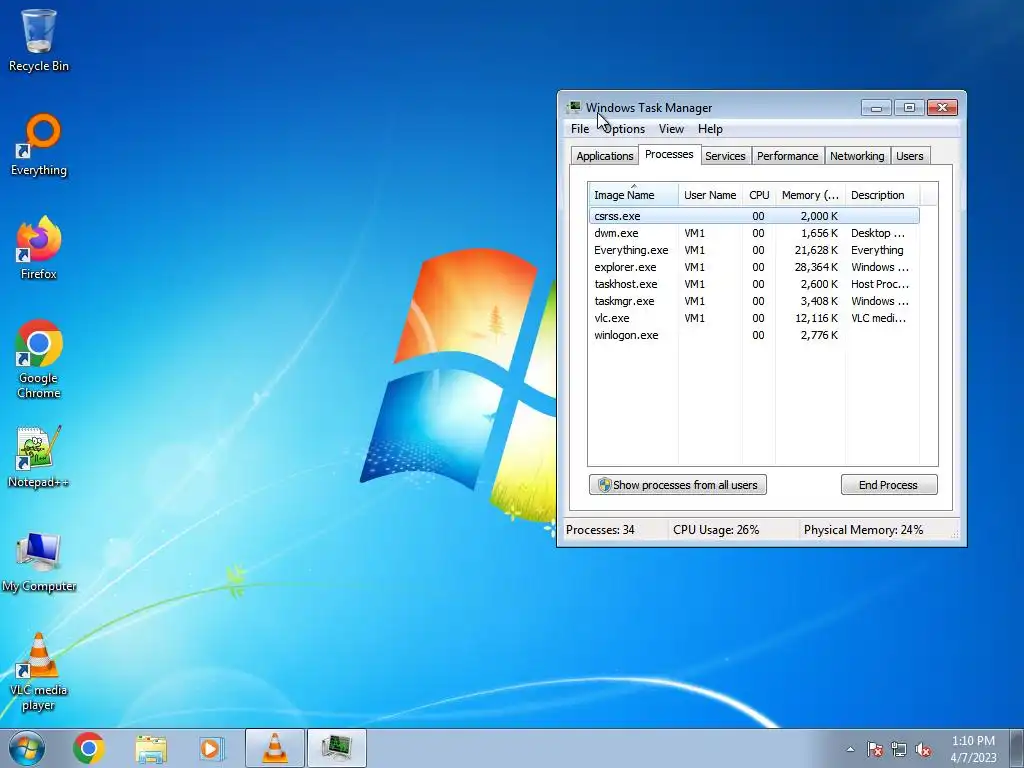
Task: Click the Task Manager taskbar button
Action: point(337,748)
